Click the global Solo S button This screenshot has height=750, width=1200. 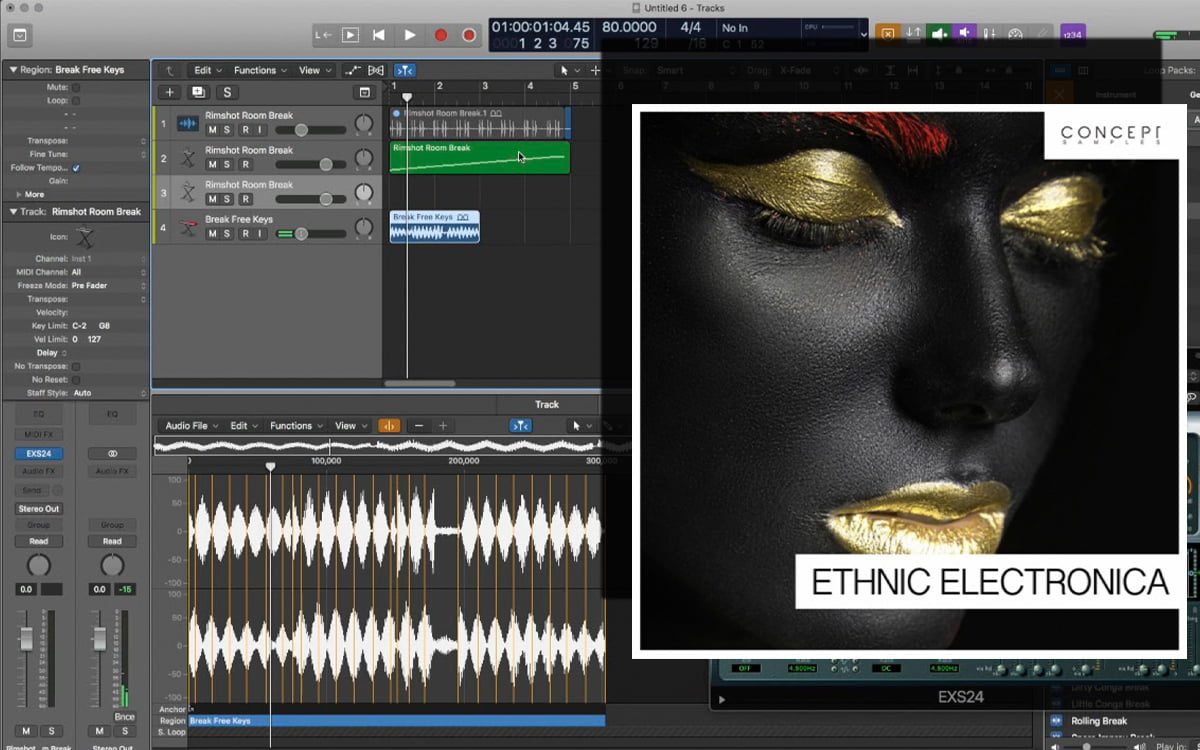pyautogui.click(x=227, y=92)
